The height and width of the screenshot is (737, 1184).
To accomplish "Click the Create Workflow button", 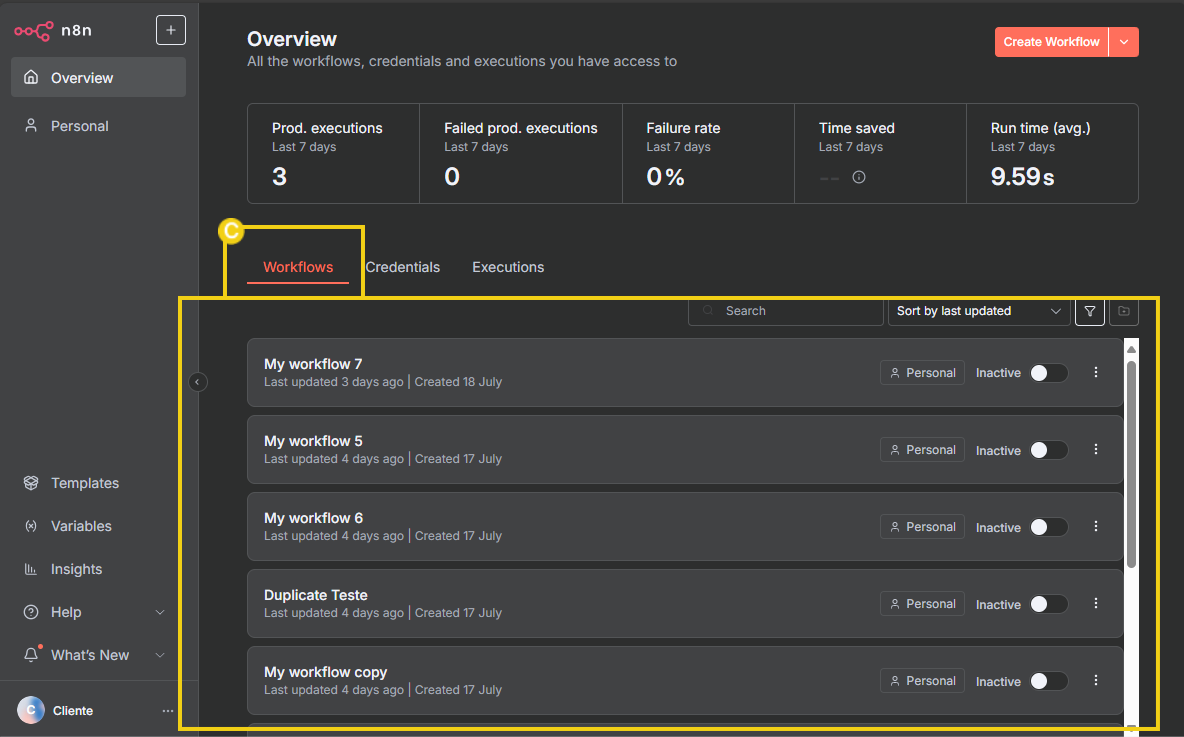I will tap(1051, 42).
